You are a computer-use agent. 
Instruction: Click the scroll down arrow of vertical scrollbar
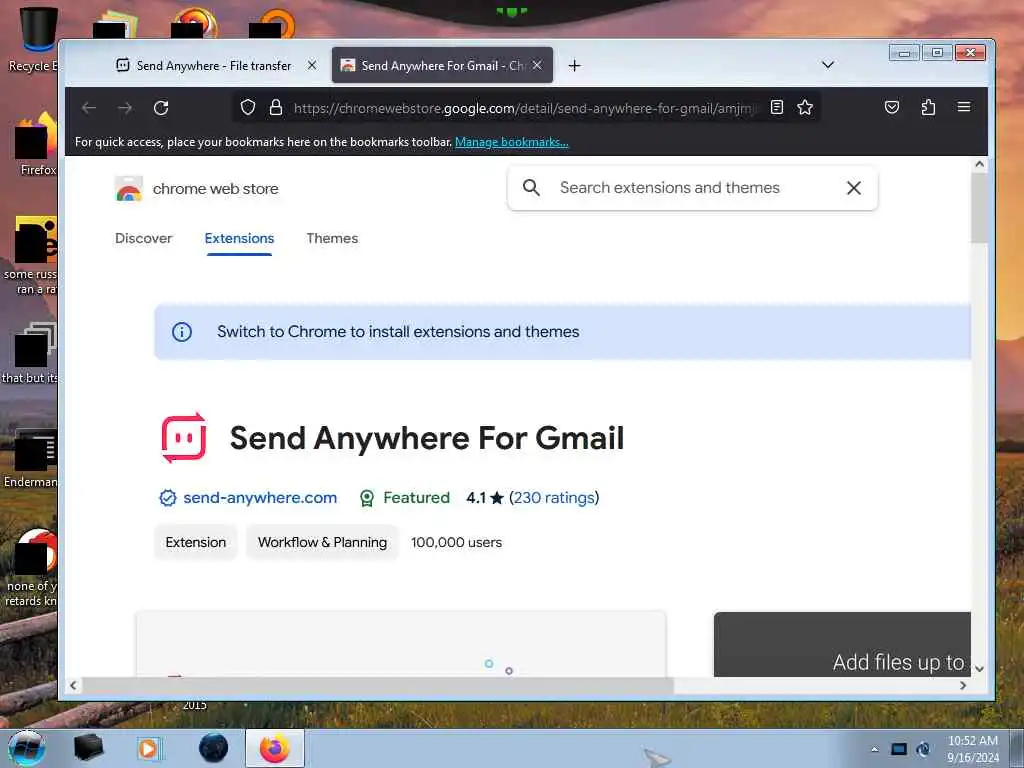point(979,669)
